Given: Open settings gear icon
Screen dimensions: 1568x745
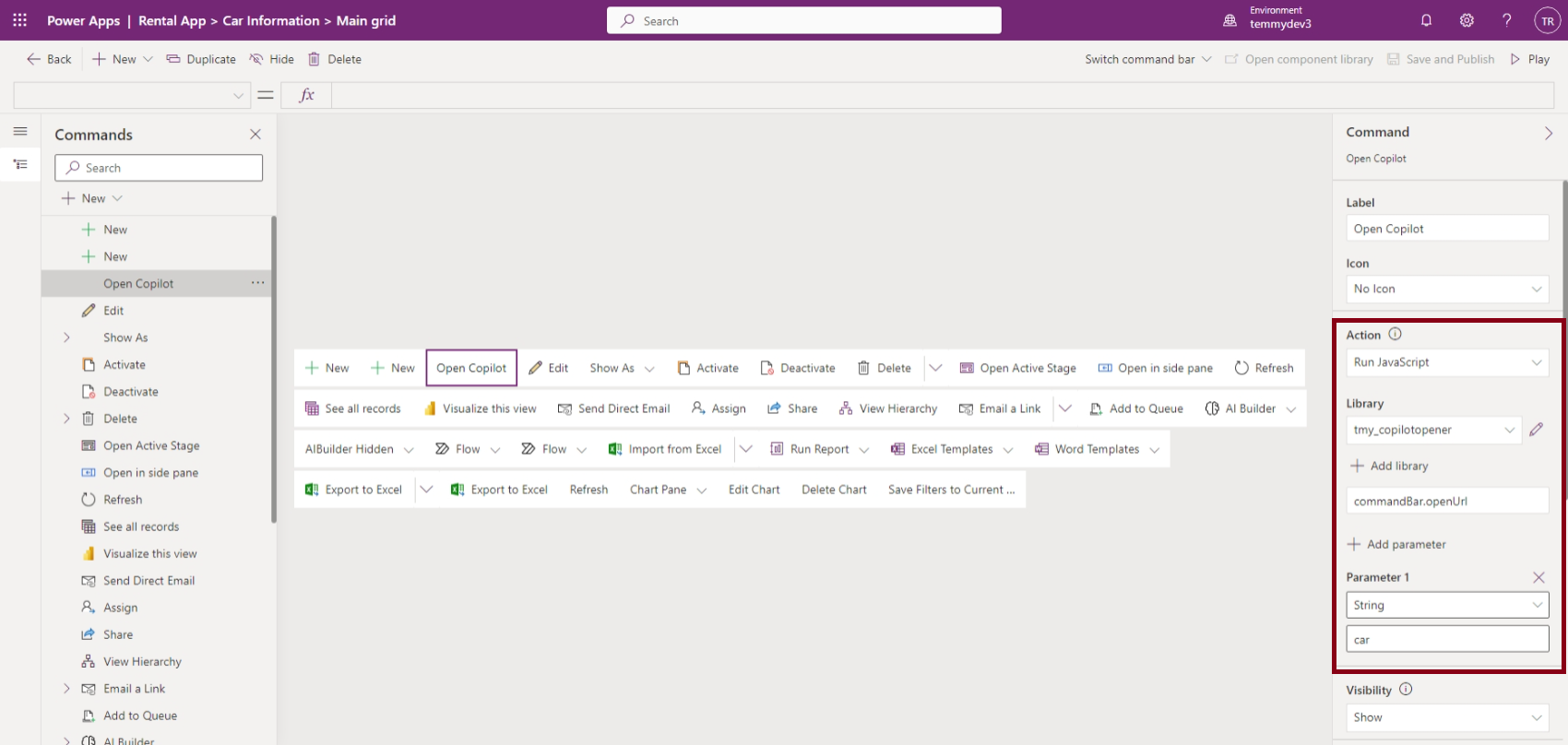Looking at the screenshot, I should 1467,20.
